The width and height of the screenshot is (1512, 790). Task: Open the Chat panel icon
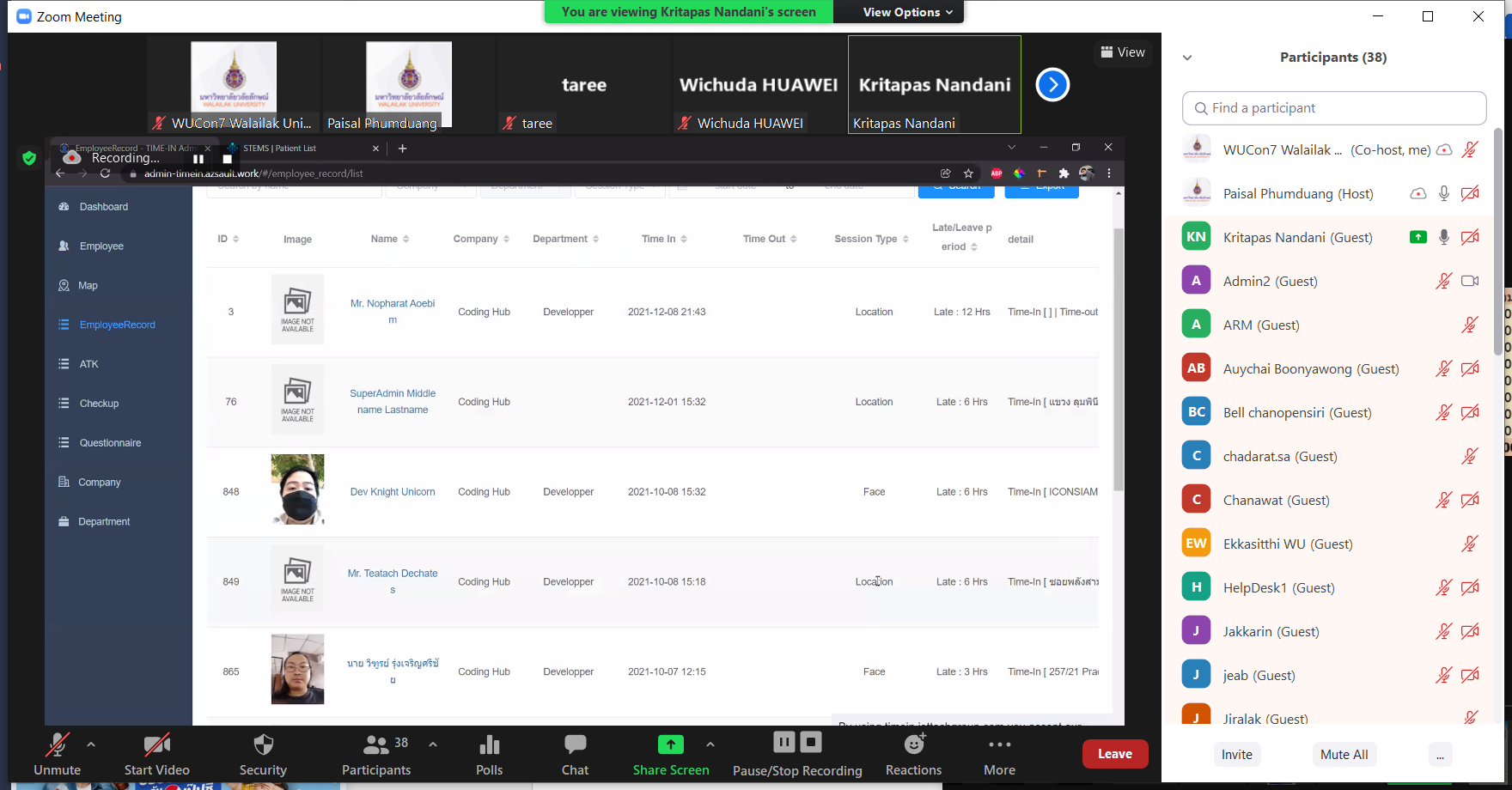575,744
